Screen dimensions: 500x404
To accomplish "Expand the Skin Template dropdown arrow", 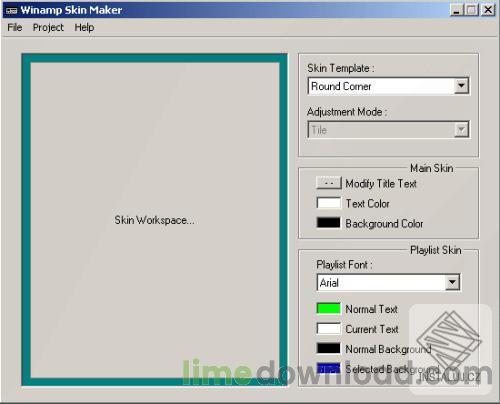I will click(461, 86).
